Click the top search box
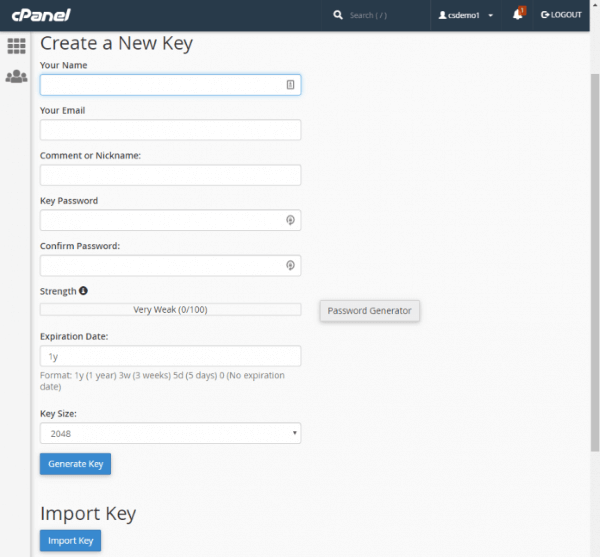This screenshot has height=557, width=600. pyautogui.click(x=385, y=15)
